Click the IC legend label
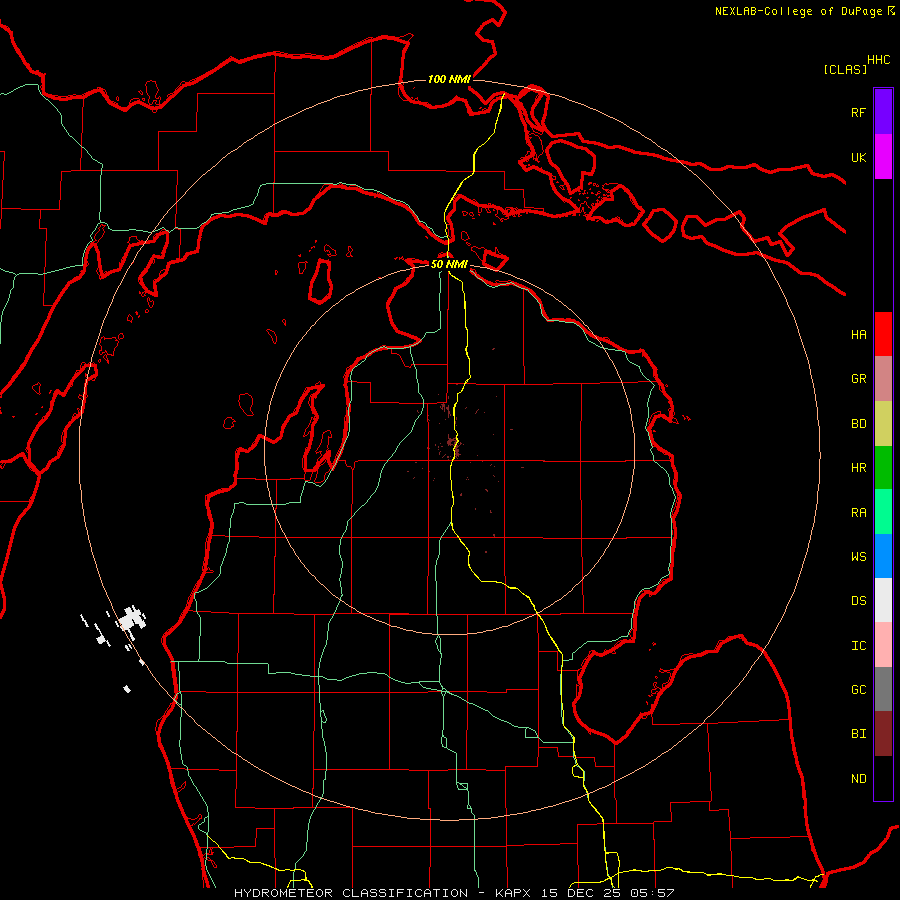The image size is (900, 900). tap(858, 646)
